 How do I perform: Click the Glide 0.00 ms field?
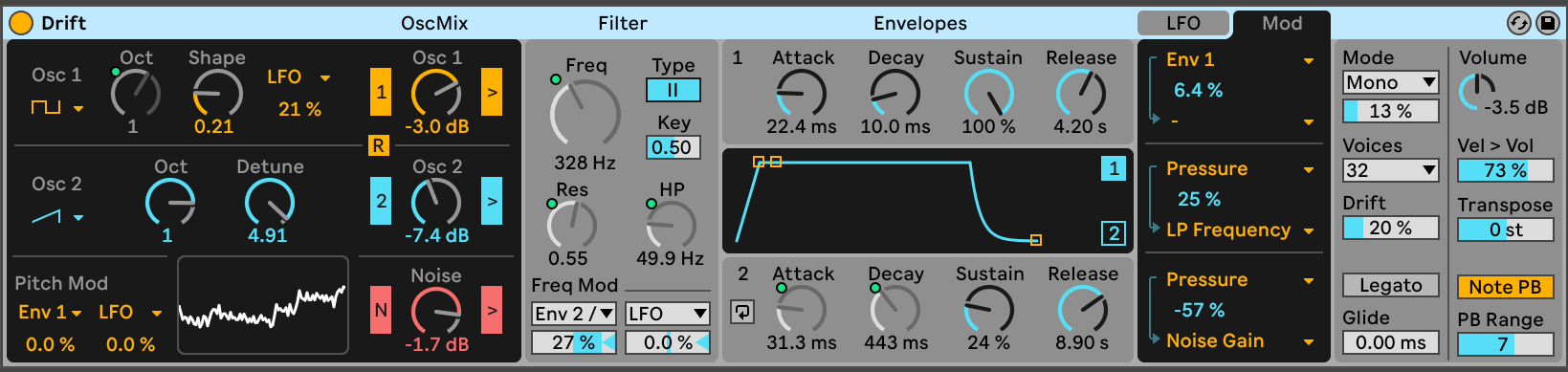(1391, 342)
